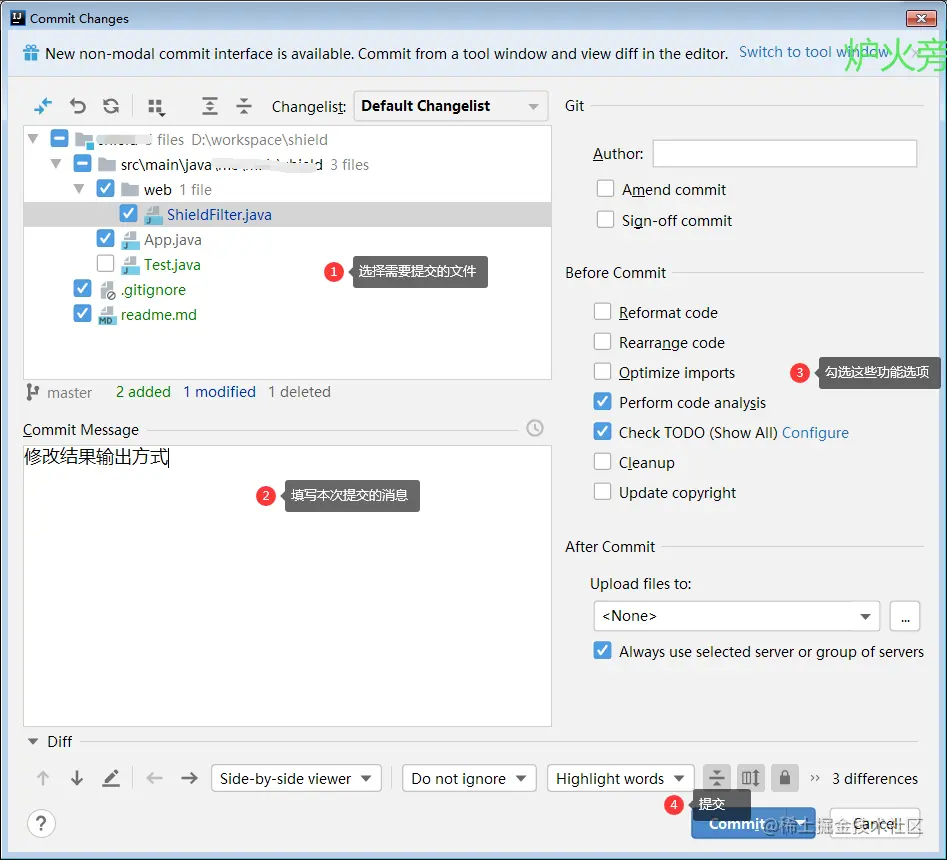Uncheck Always use selected server checkbox
Viewport: 947px width, 860px height.
[x=602, y=650]
